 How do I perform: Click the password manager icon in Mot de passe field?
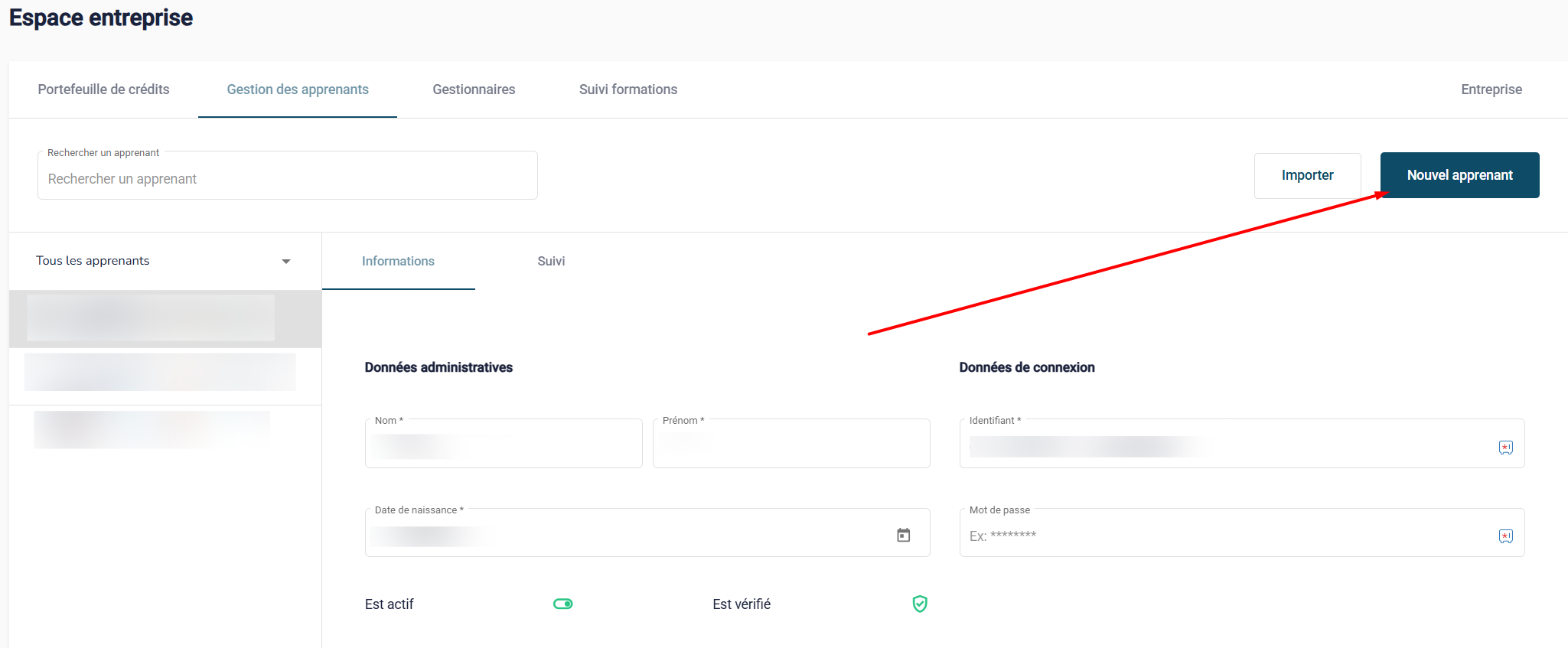pyautogui.click(x=1505, y=536)
